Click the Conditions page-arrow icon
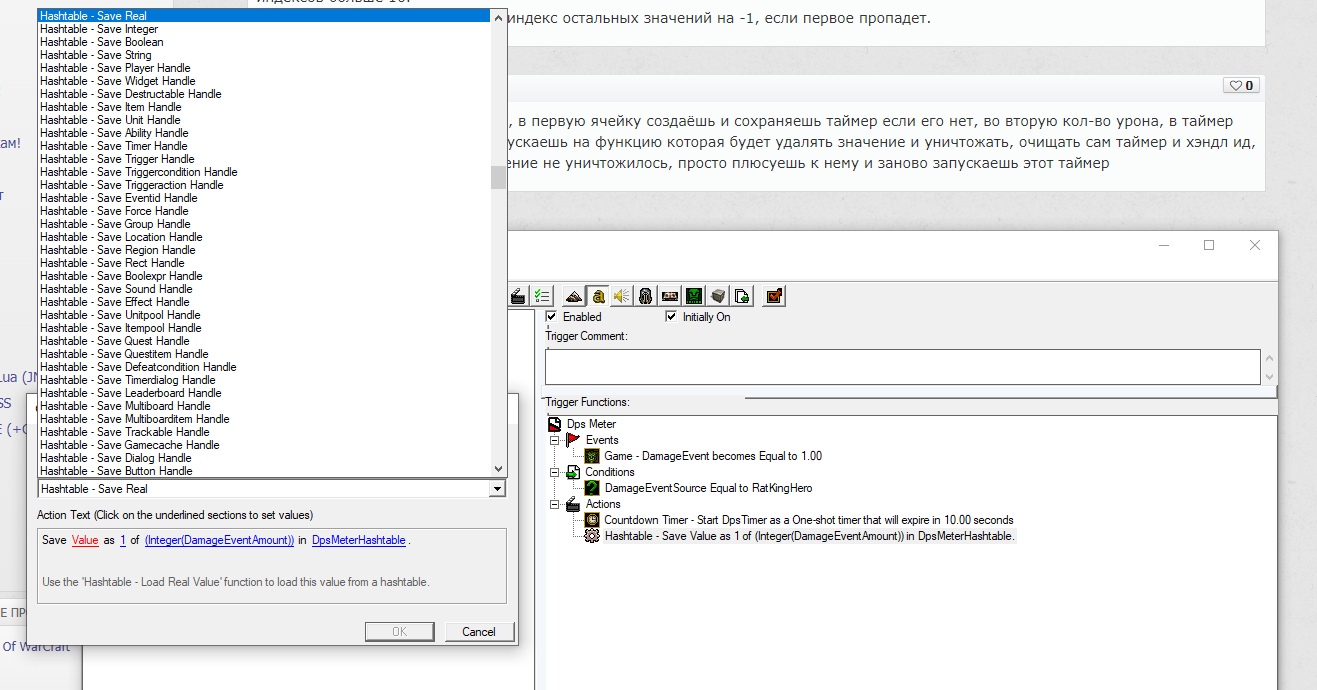 pyautogui.click(x=573, y=472)
